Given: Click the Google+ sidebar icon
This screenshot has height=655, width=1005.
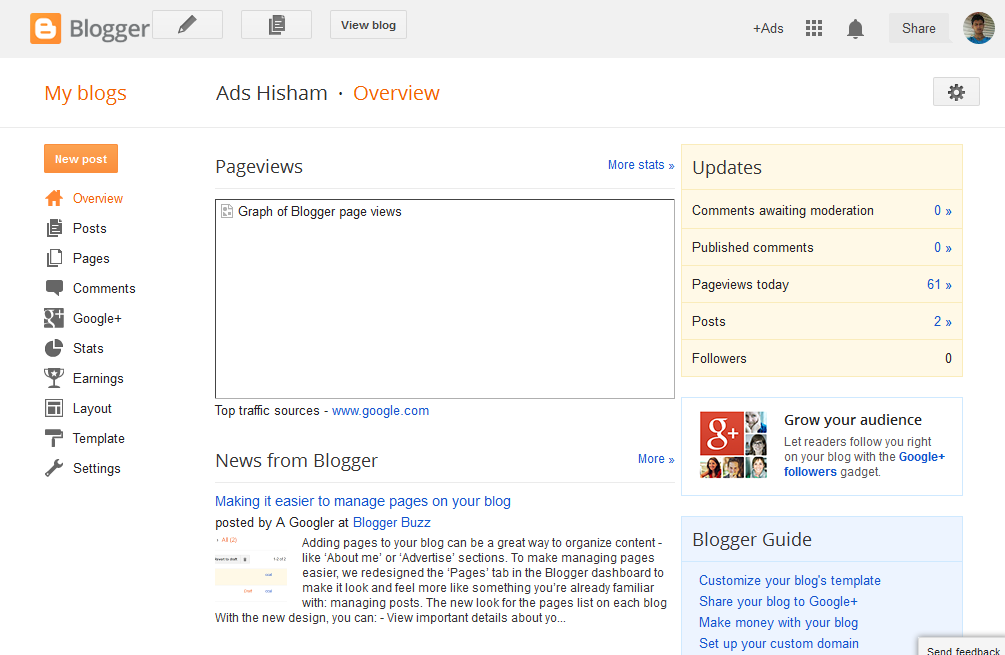Looking at the screenshot, I should point(54,318).
